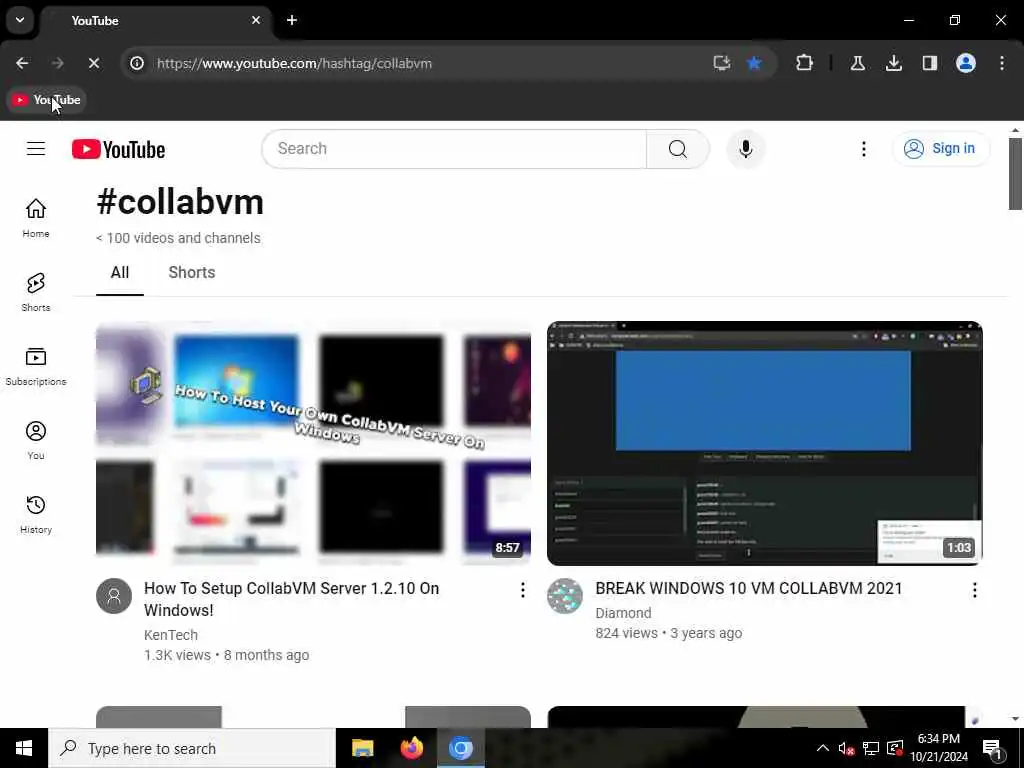Image resolution: width=1024 pixels, height=768 pixels.
Task: Start voice search with the microphone
Action: (x=745, y=149)
